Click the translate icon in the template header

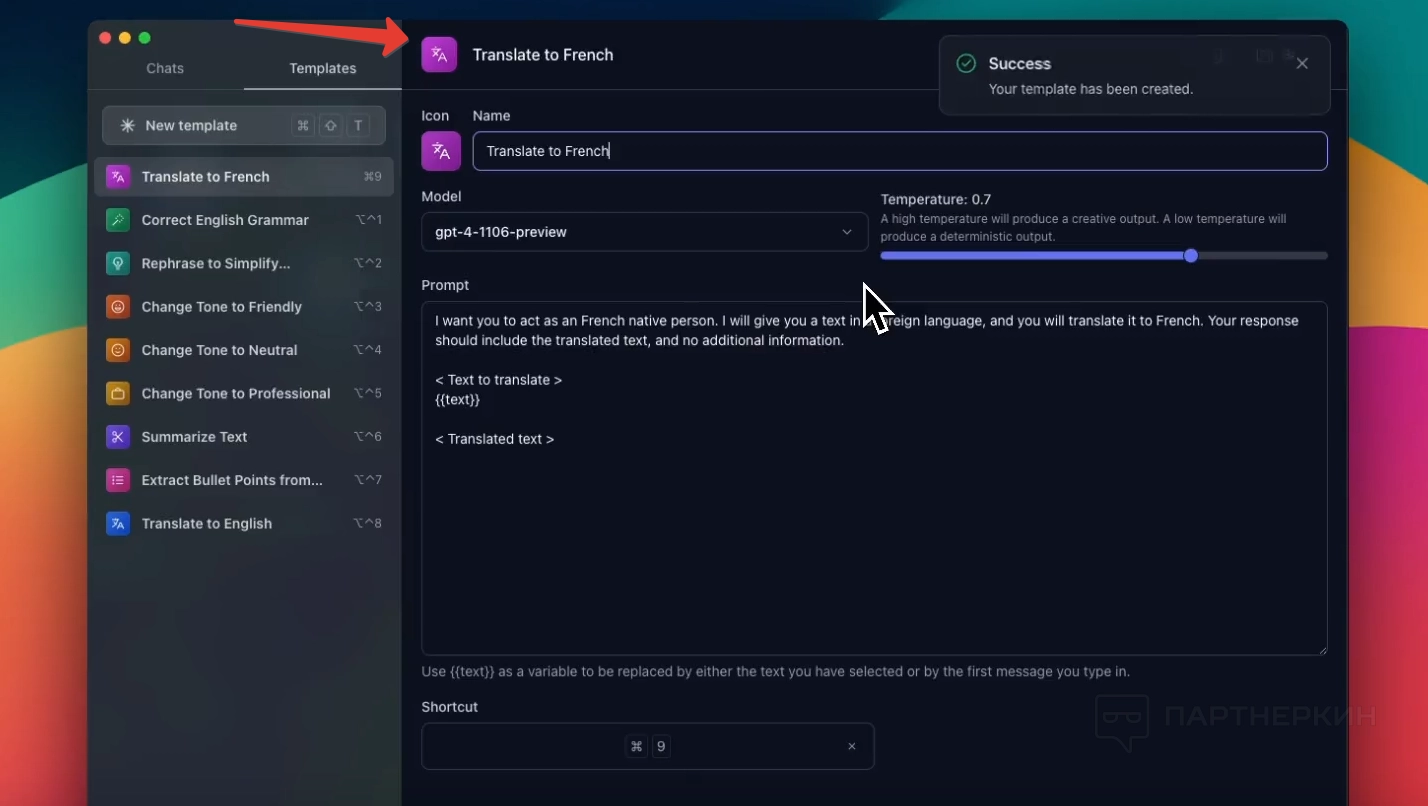[439, 55]
